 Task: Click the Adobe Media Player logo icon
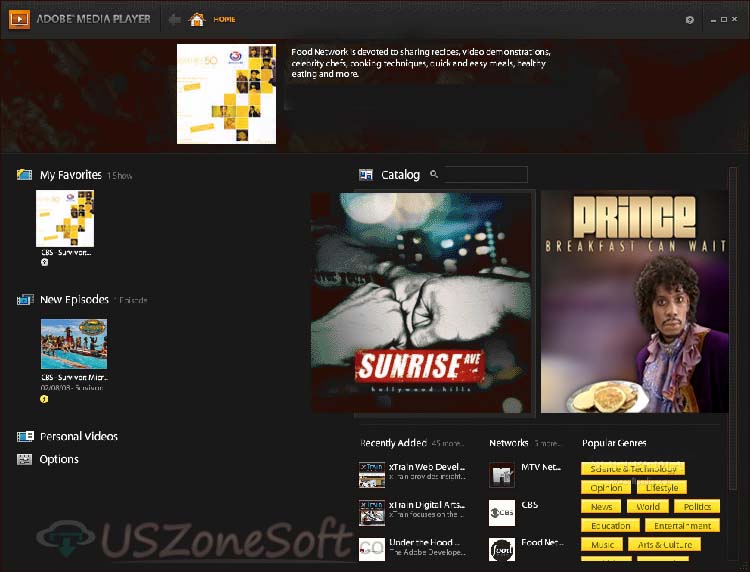(19, 19)
